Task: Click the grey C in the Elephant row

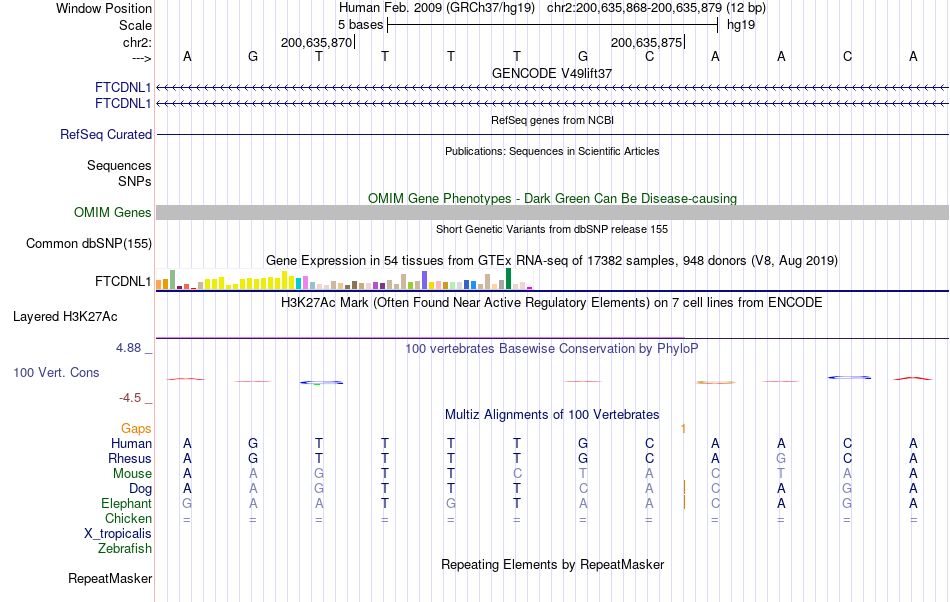Action: pyautogui.click(x=715, y=503)
